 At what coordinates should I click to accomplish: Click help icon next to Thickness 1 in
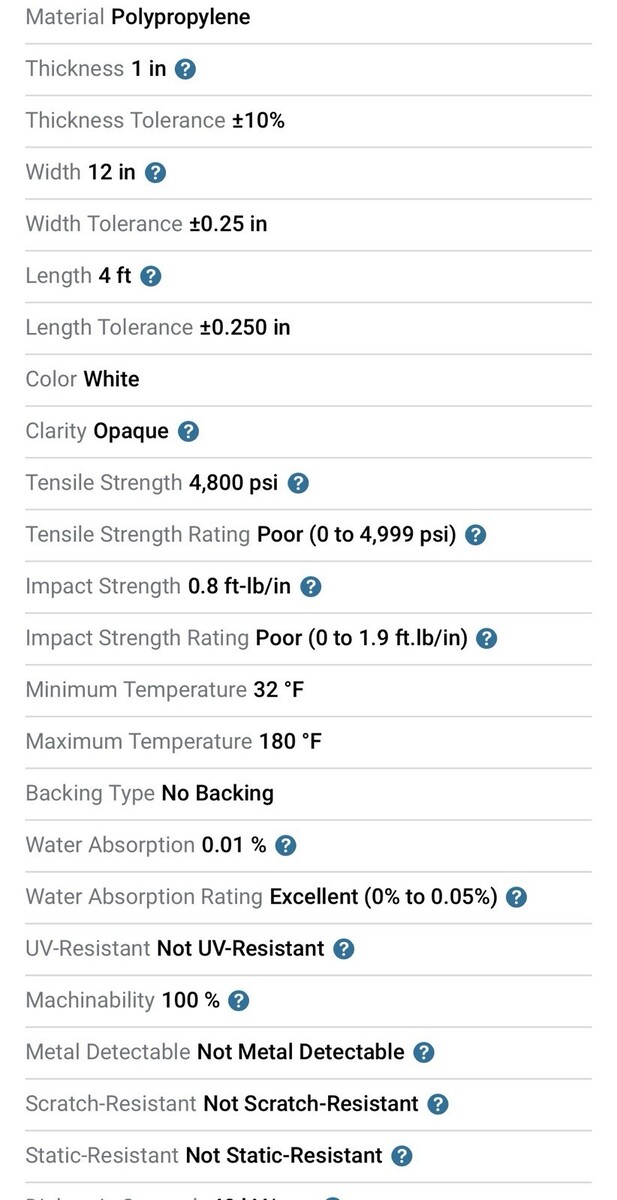pyautogui.click(x=185, y=69)
